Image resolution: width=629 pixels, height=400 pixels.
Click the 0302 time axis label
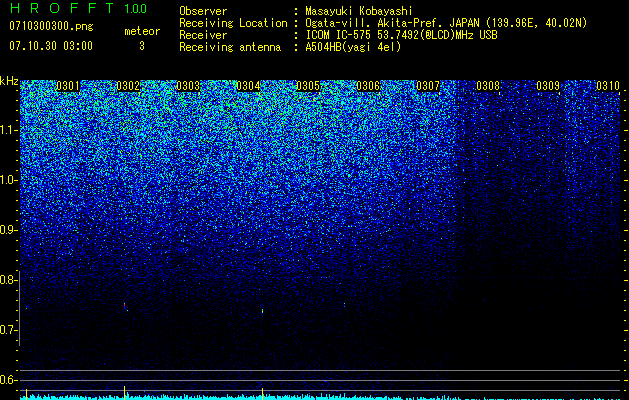point(128,86)
